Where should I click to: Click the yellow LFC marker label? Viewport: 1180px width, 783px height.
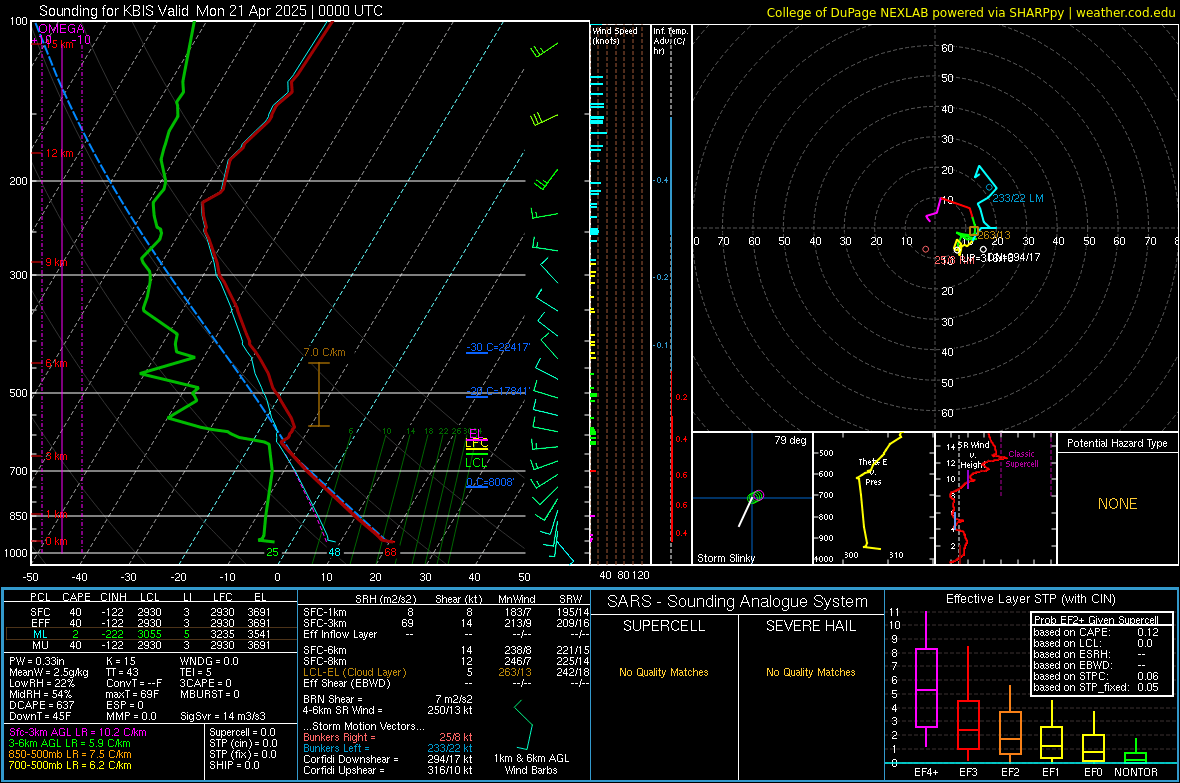click(476, 443)
